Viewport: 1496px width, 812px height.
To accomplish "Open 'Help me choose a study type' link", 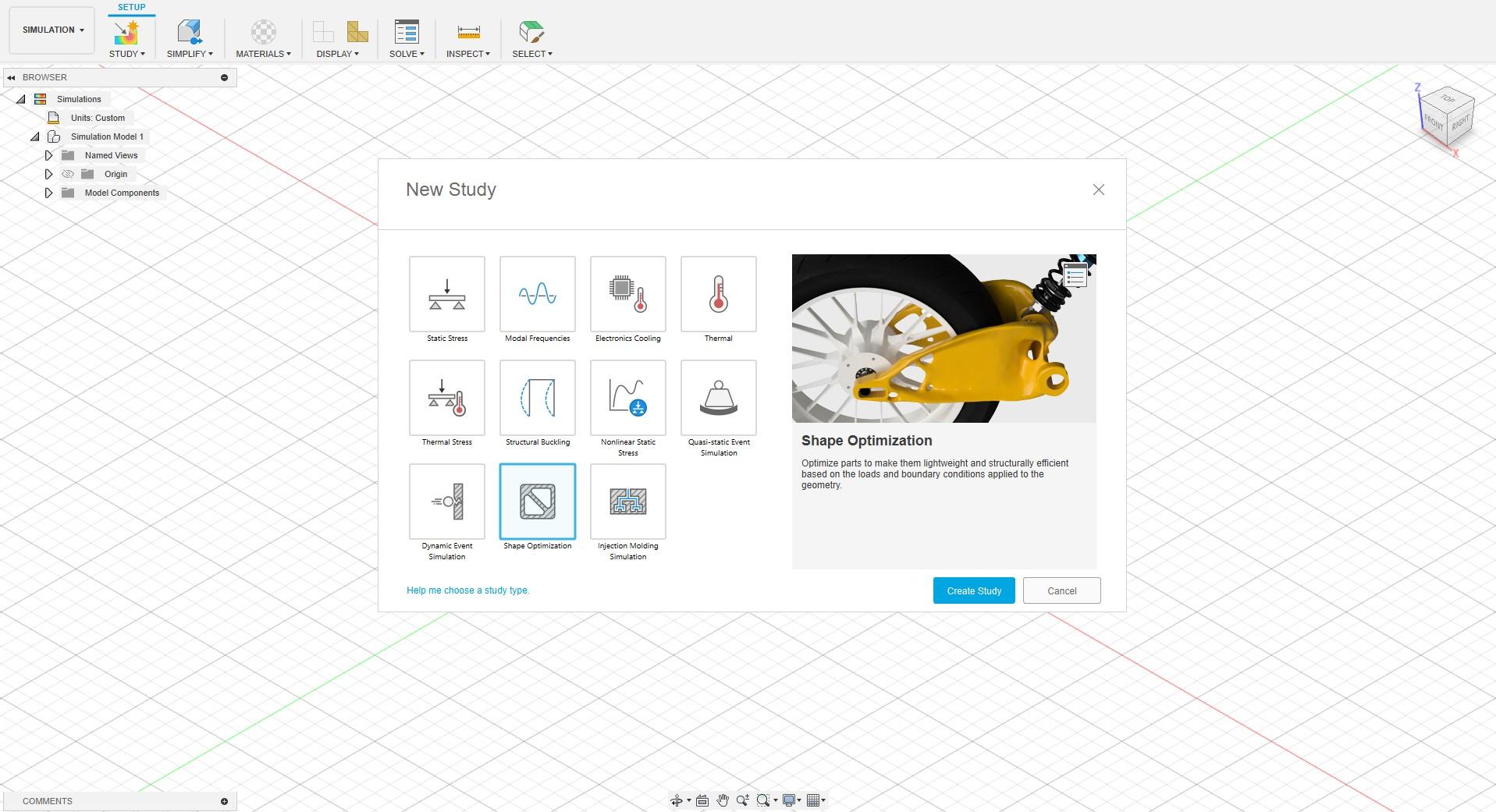I will (467, 590).
